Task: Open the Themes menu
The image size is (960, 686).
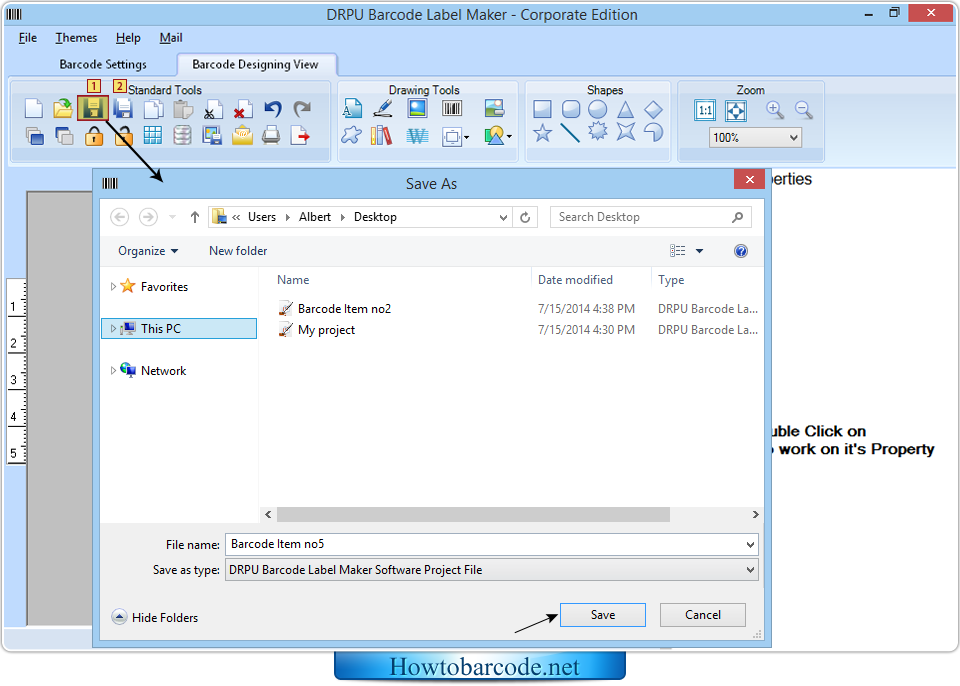Action: click(x=76, y=38)
